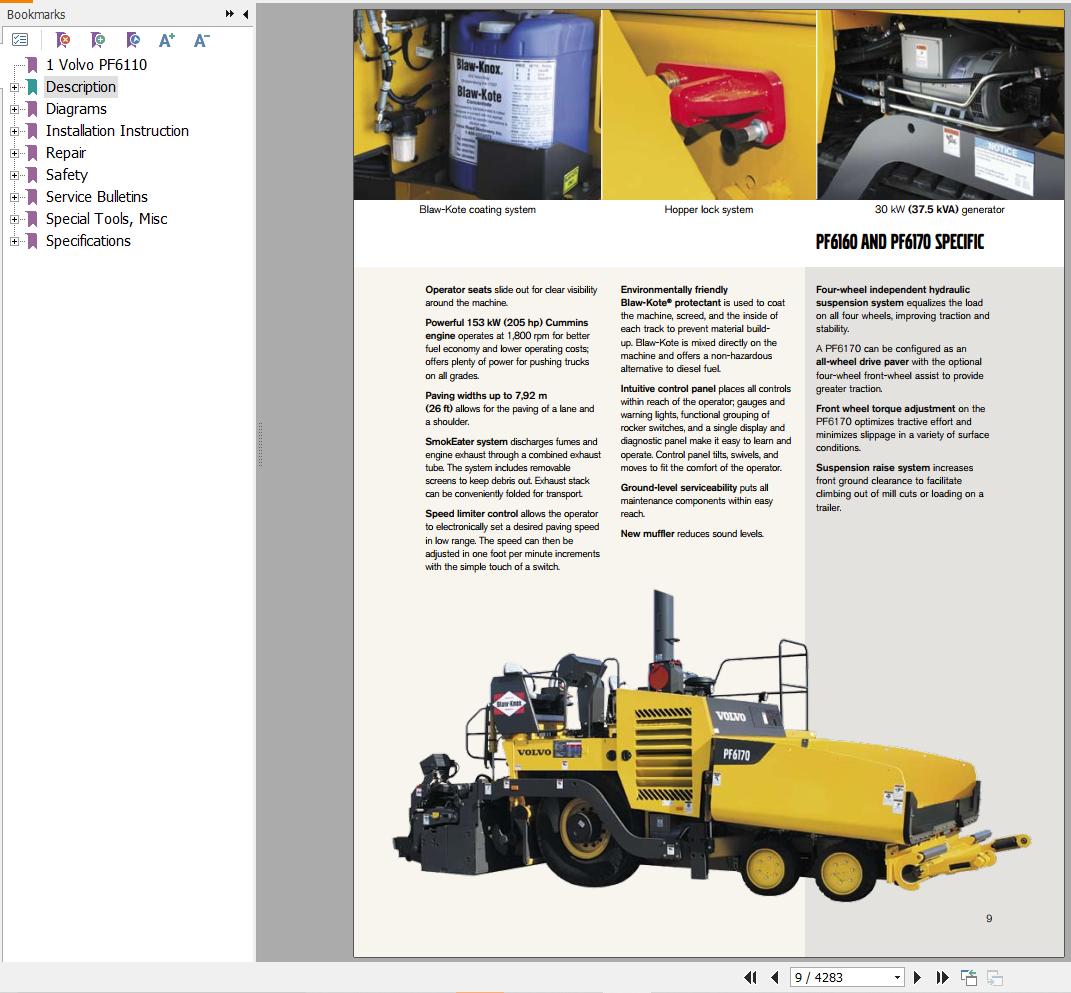Click the page number 9 in the page footer
Image resolution: width=1071 pixels, height=993 pixels.
click(x=989, y=919)
